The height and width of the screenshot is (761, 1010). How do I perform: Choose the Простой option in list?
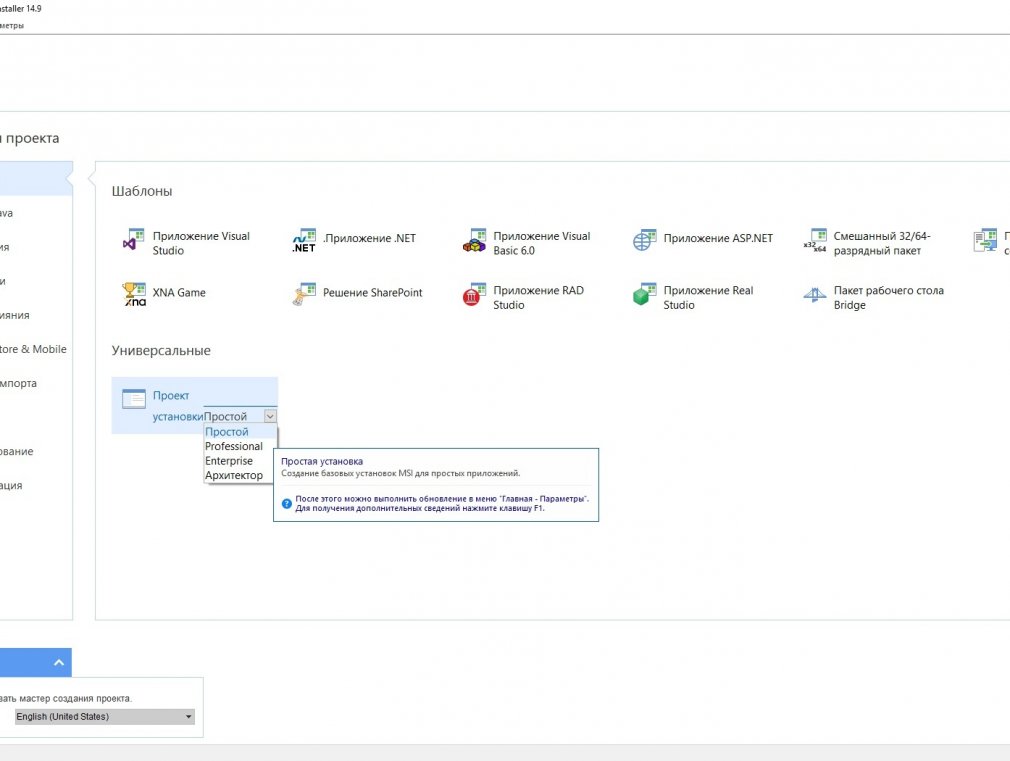(240, 432)
